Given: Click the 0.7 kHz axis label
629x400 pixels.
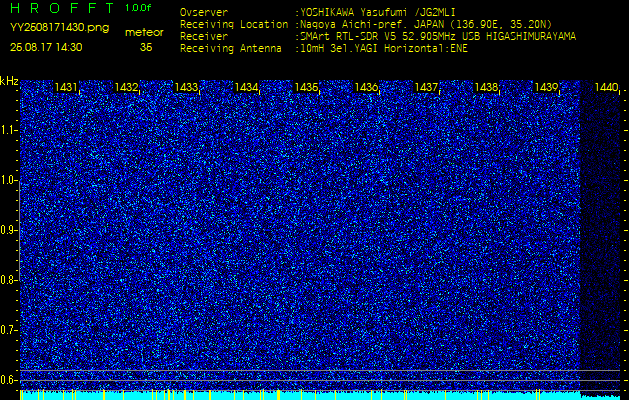Looking at the screenshot, I should 9,330.
